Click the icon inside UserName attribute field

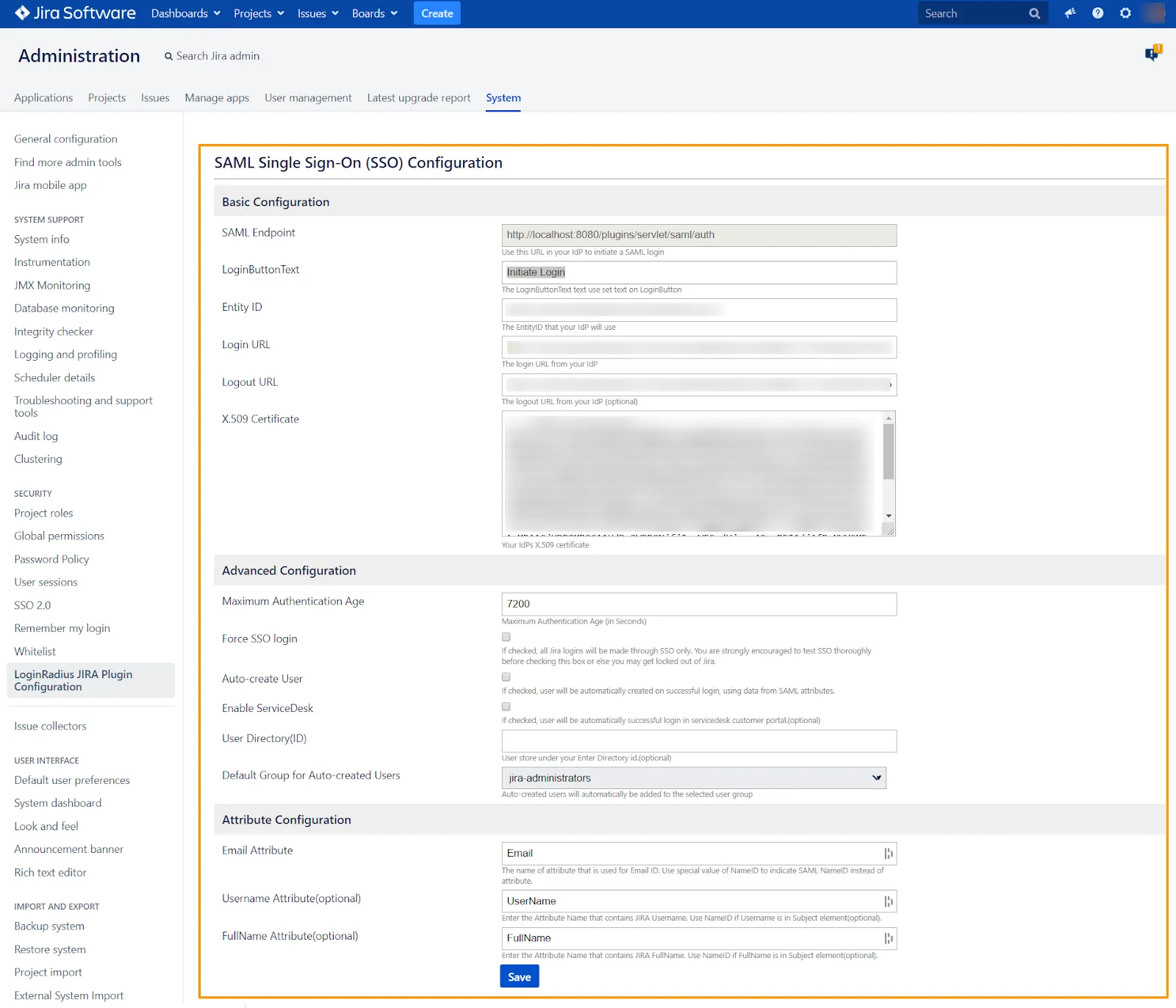[x=889, y=901]
